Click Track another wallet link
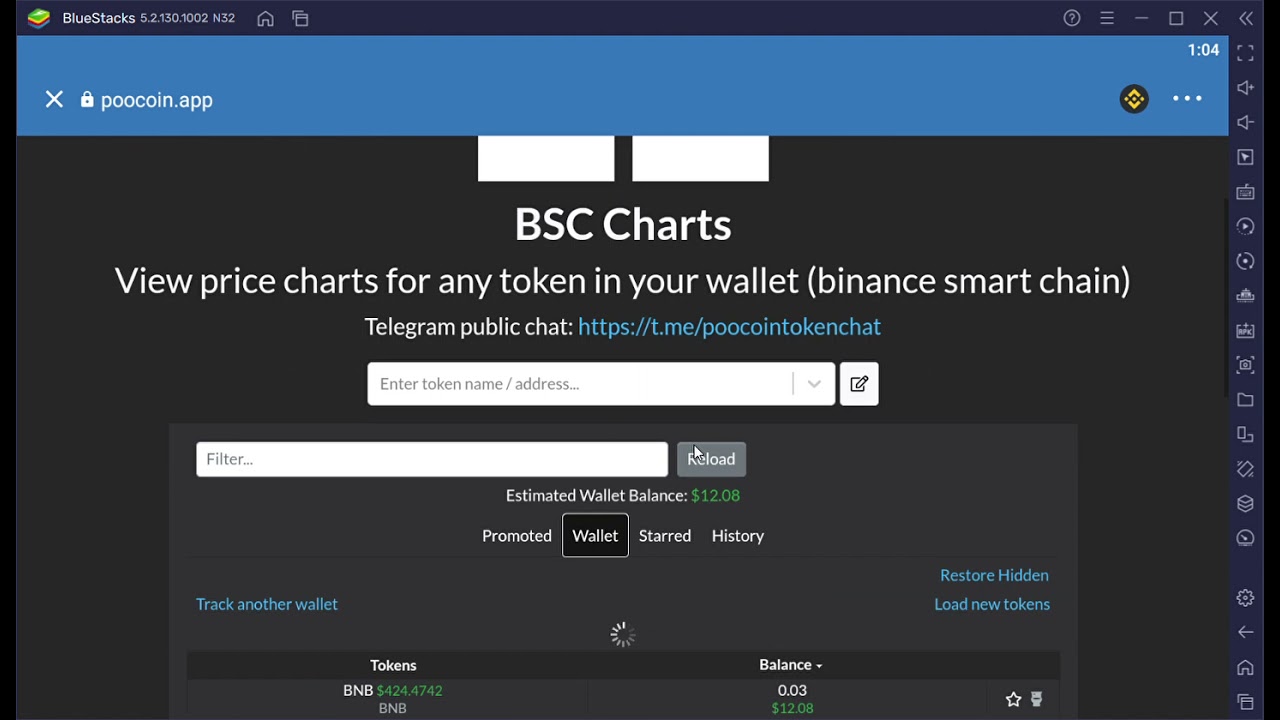 click(x=267, y=604)
